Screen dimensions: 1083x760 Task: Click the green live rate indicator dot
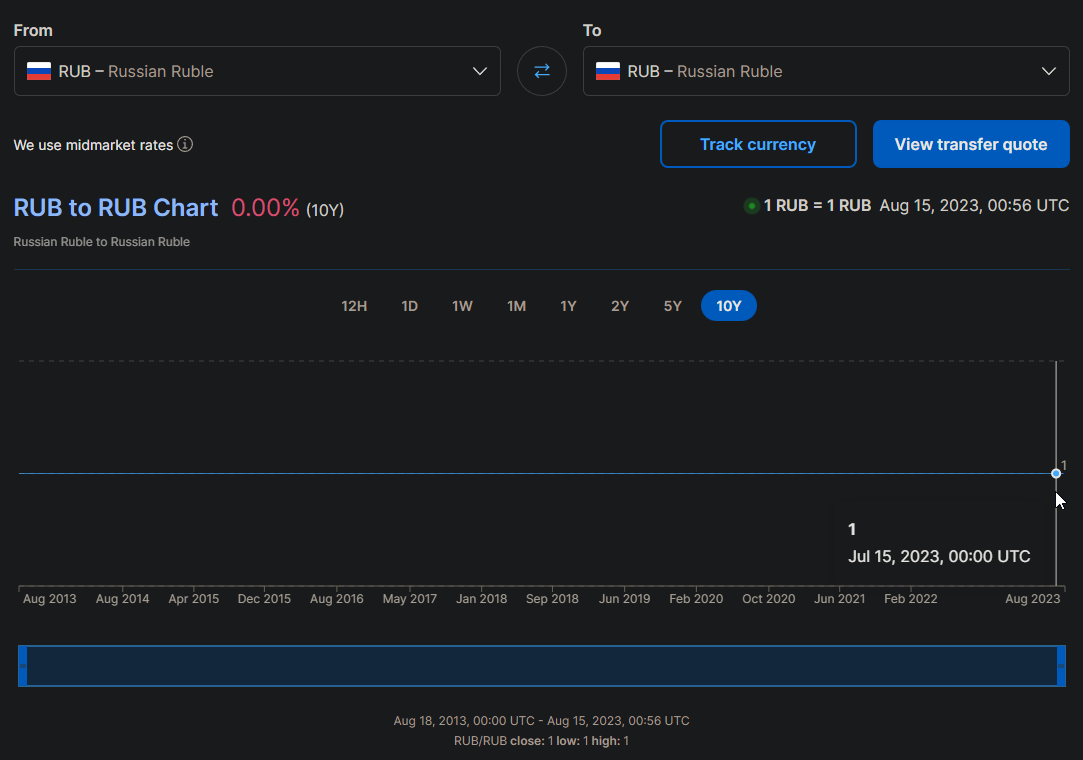coord(752,206)
